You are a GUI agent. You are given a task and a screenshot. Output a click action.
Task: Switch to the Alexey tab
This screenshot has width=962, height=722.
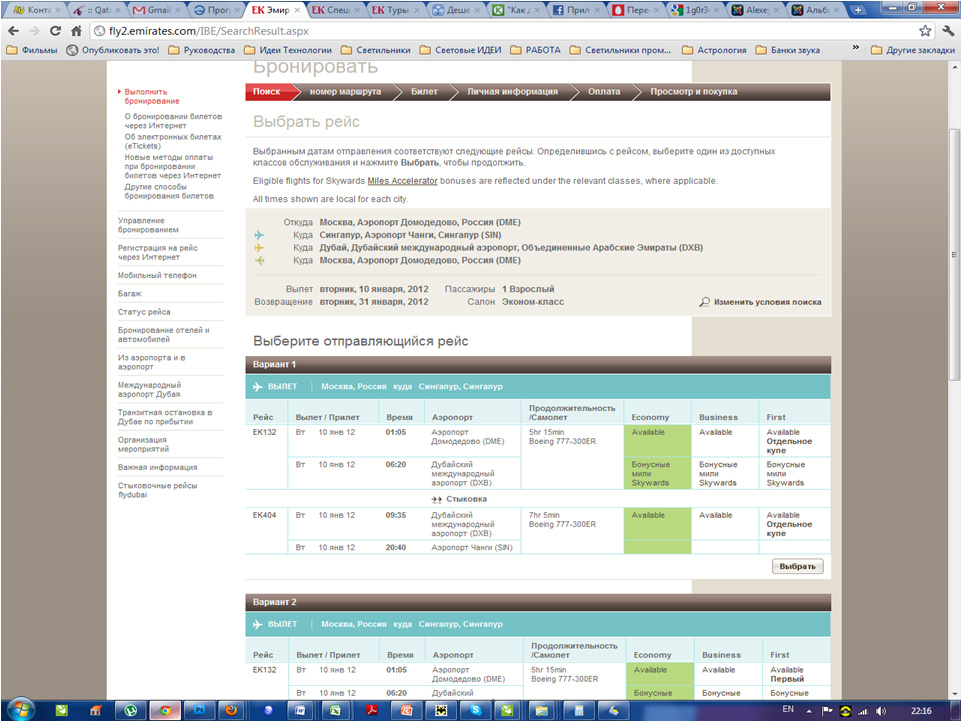(754, 10)
